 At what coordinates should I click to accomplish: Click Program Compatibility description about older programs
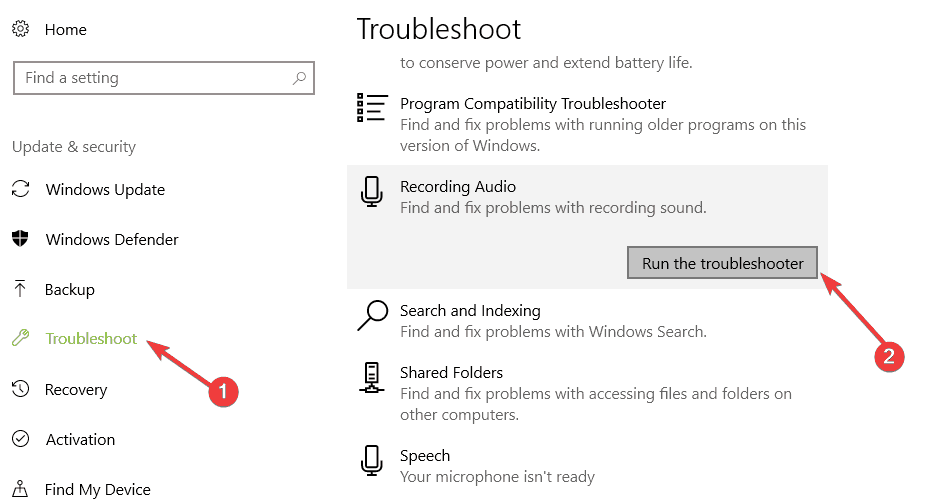point(603,135)
